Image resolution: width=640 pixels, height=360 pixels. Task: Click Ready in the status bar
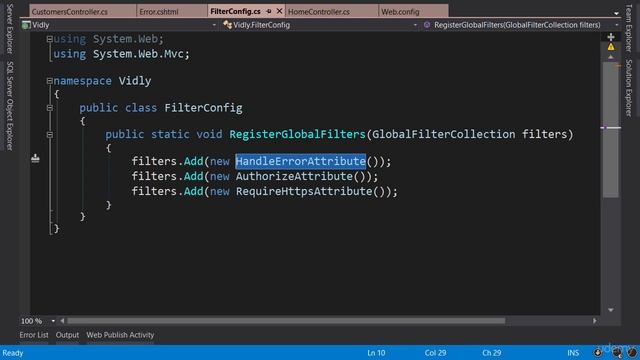[13, 353]
